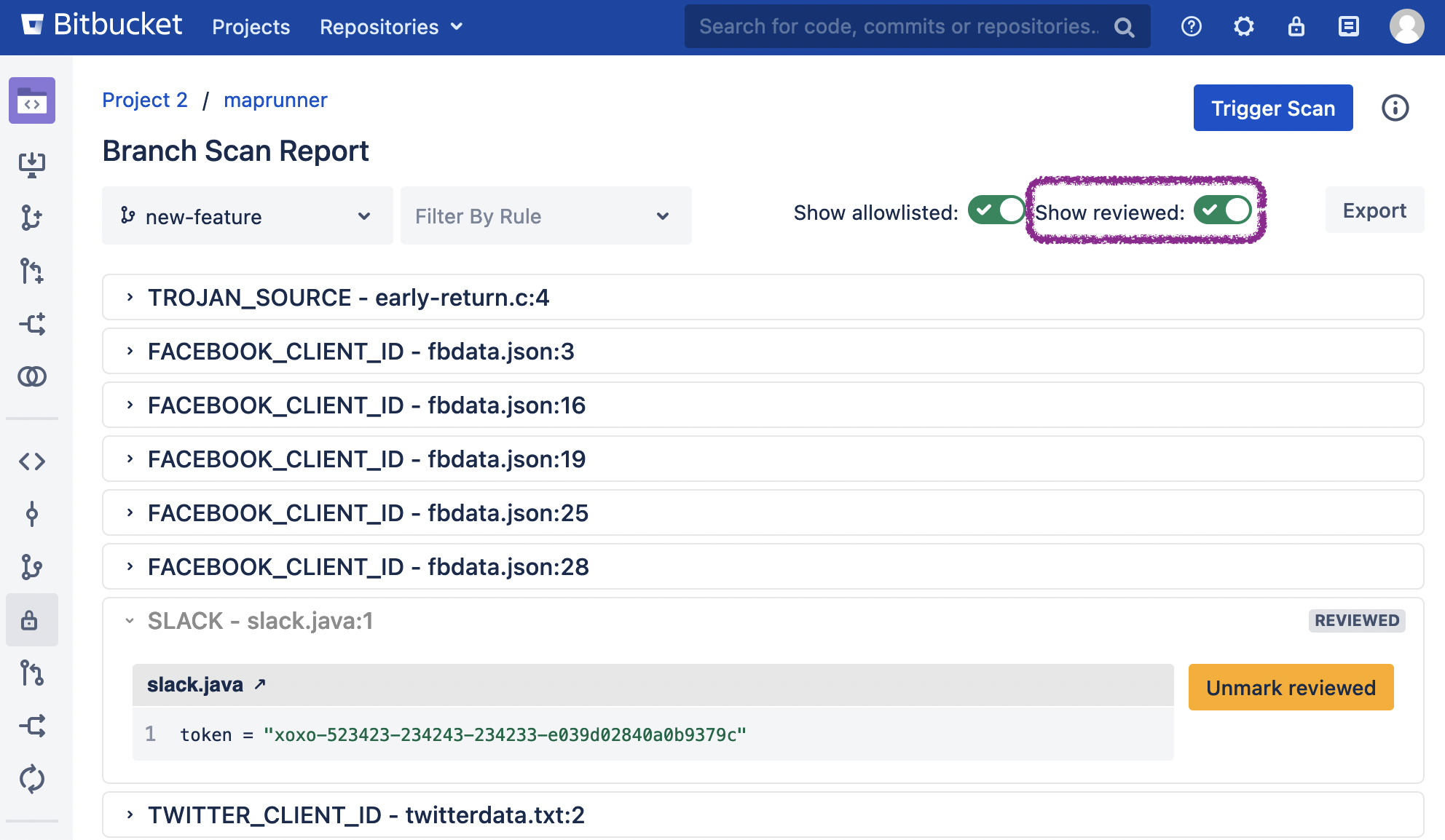This screenshot has height=840, width=1445.
Task: Open the Filter By Rule dropdown
Action: (546, 216)
